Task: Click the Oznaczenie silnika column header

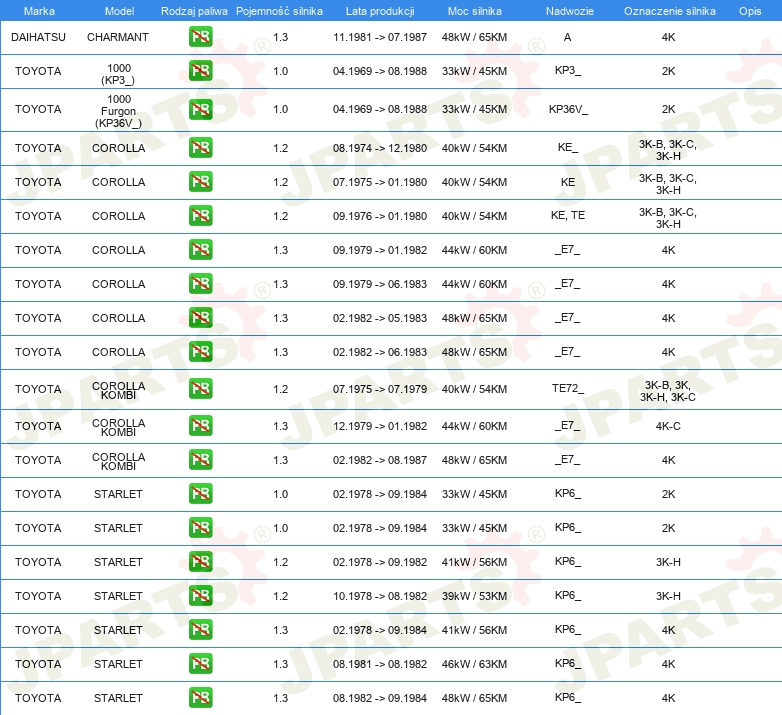Action: (x=669, y=10)
